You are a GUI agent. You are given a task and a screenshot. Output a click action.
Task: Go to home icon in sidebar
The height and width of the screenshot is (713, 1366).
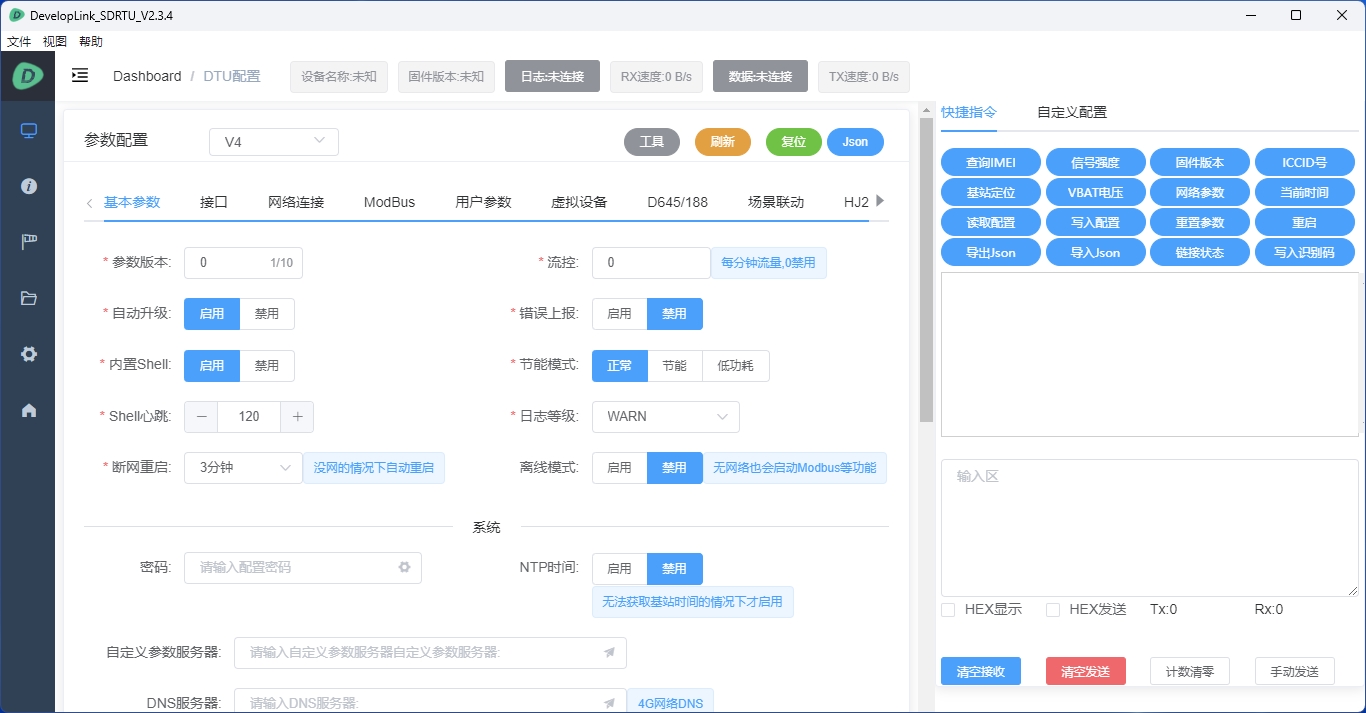point(28,410)
